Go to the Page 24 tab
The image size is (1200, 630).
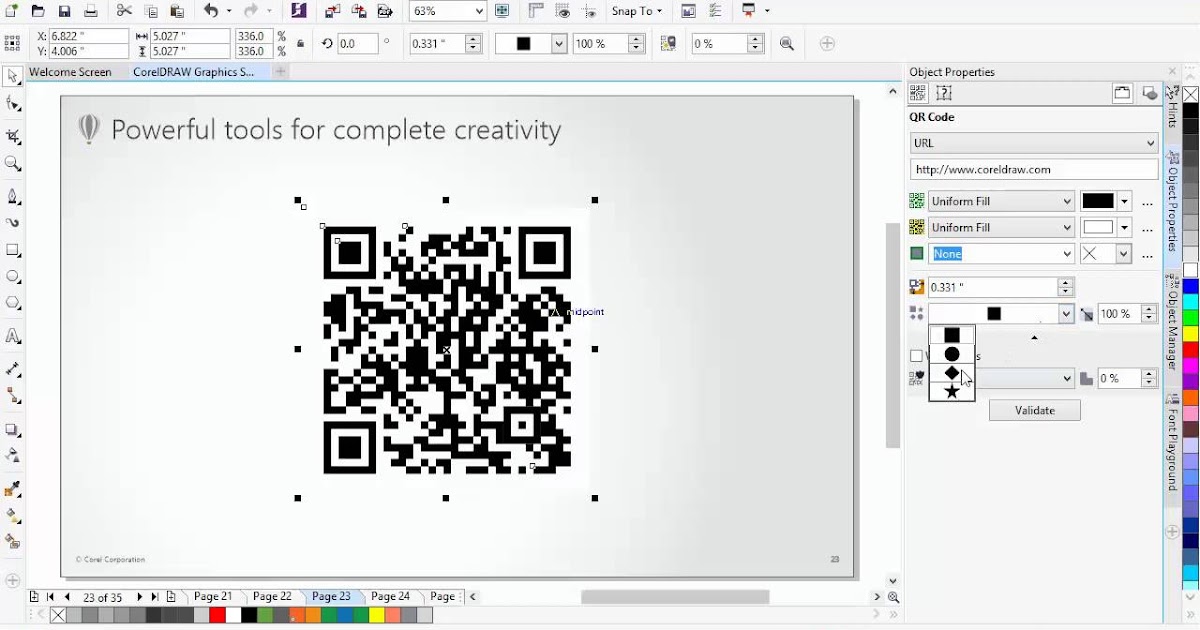(390, 596)
